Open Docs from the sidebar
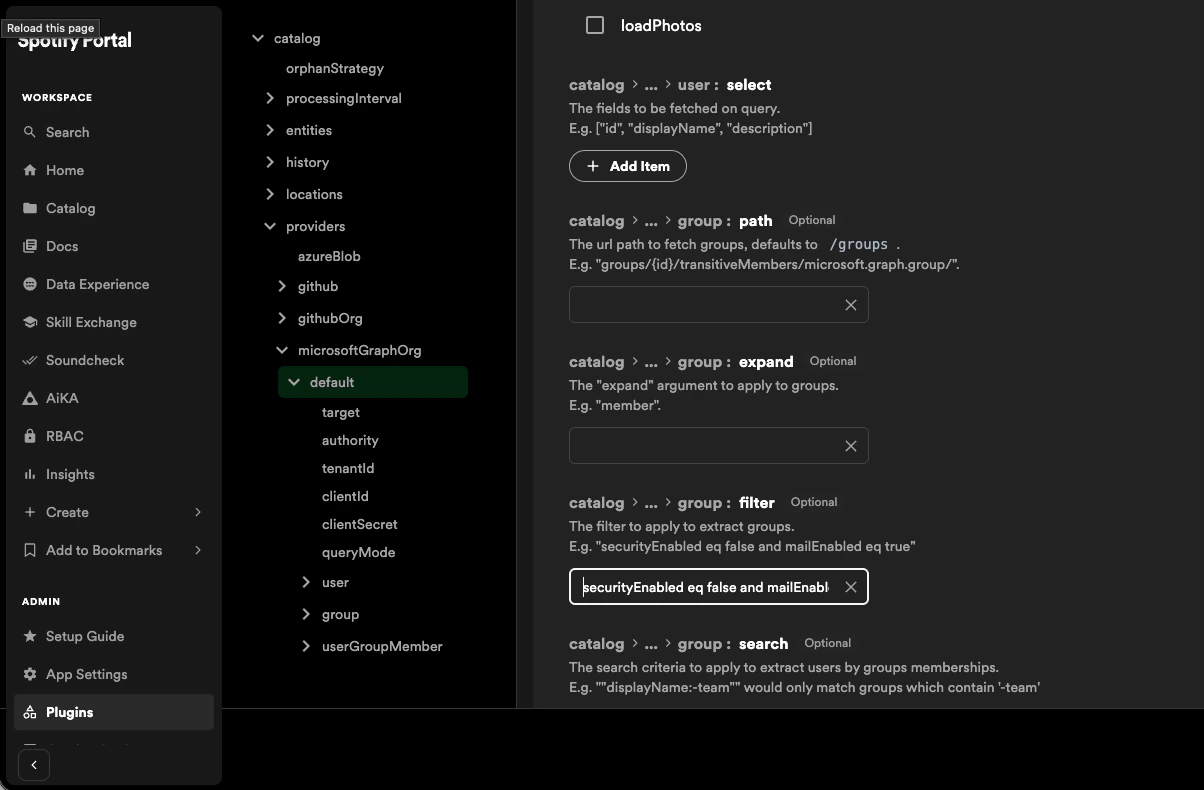The width and height of the screenshot is (1204, 790). 114,246
